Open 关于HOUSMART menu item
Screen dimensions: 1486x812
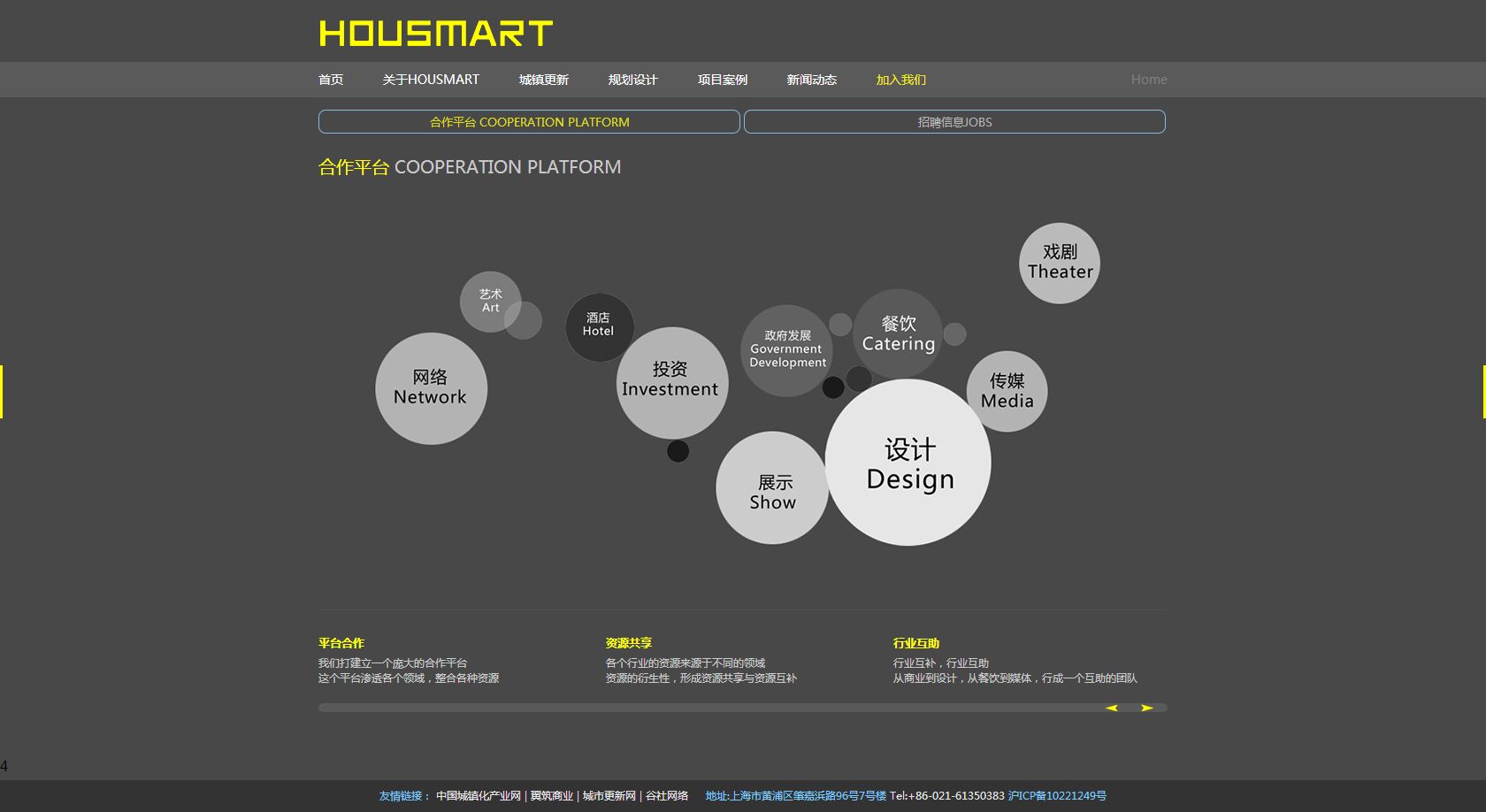(x=431, y=80)
